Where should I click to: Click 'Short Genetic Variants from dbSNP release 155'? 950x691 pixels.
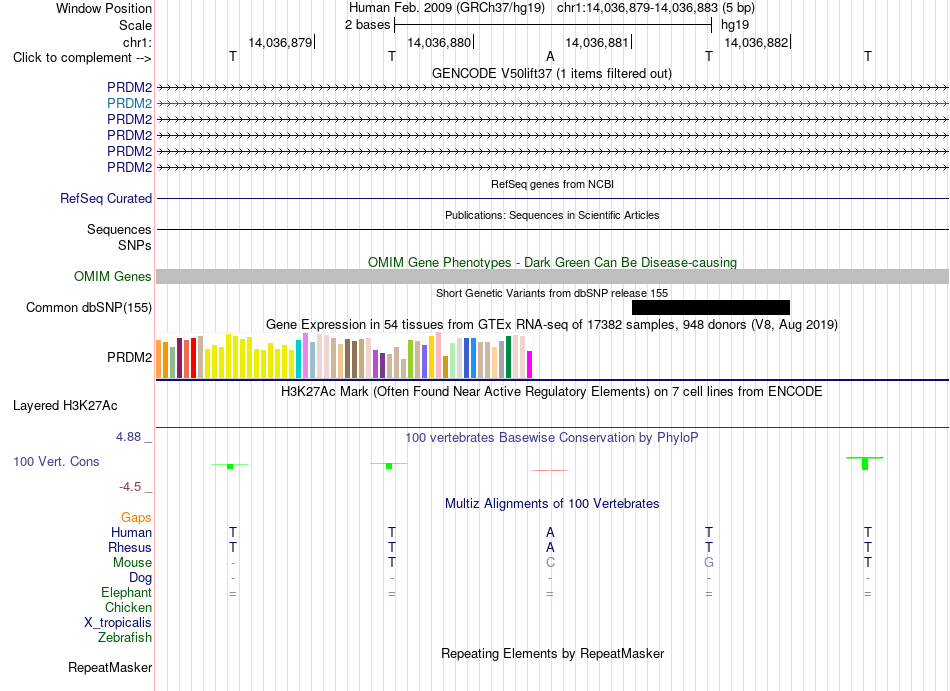tap(552, 293)
